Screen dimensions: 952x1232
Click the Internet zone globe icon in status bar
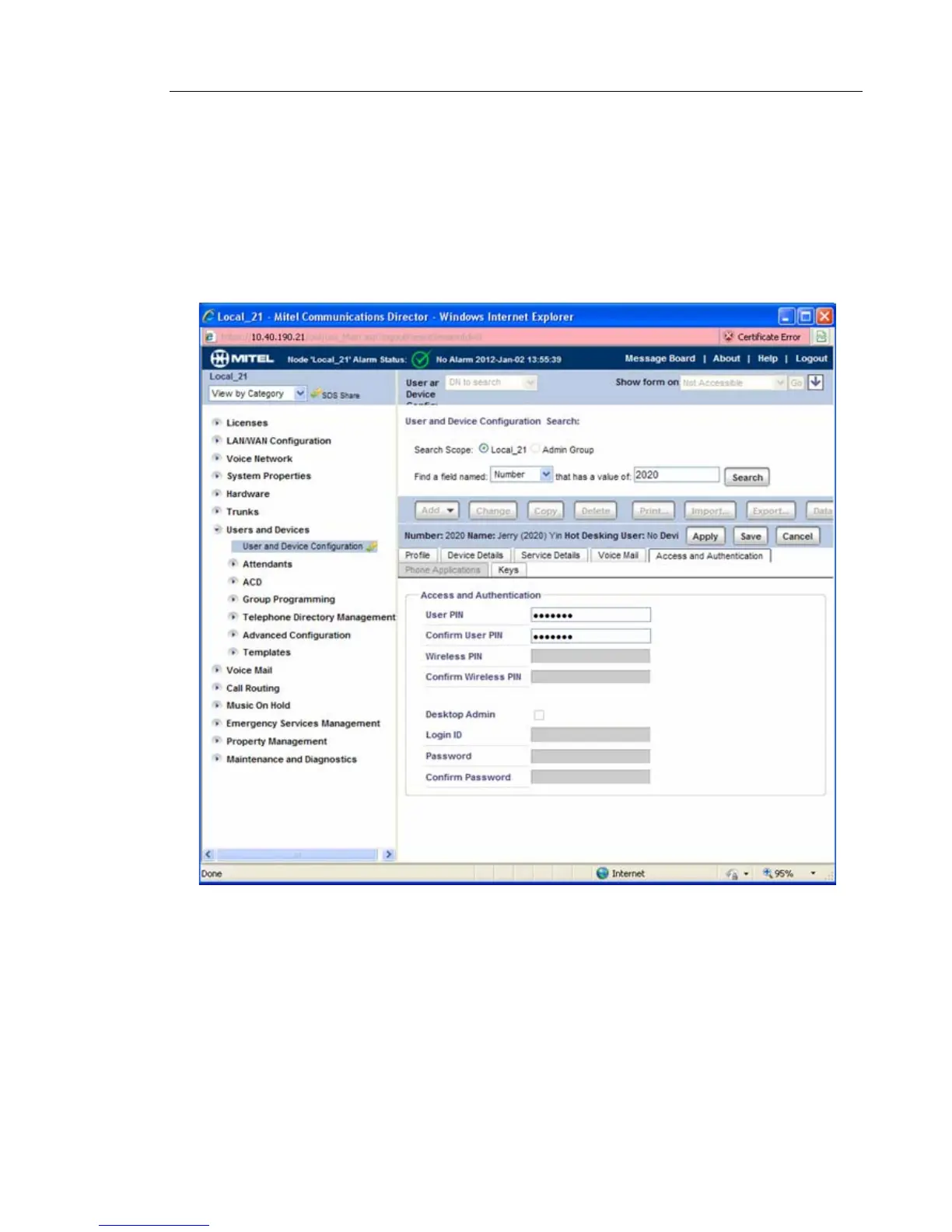pyautogui.click(x=602, y=873)
